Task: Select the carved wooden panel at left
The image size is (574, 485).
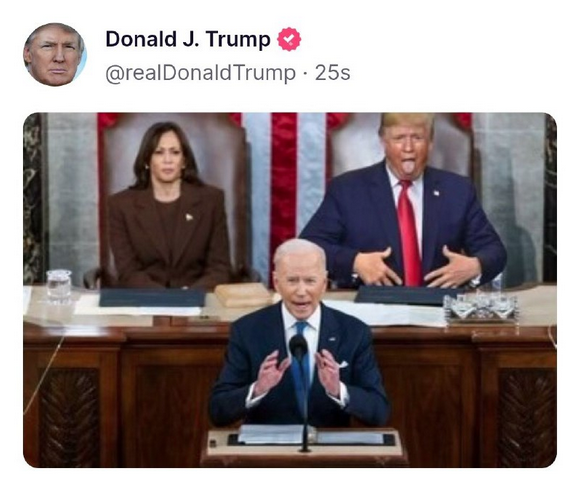Action: coord(69,417)
